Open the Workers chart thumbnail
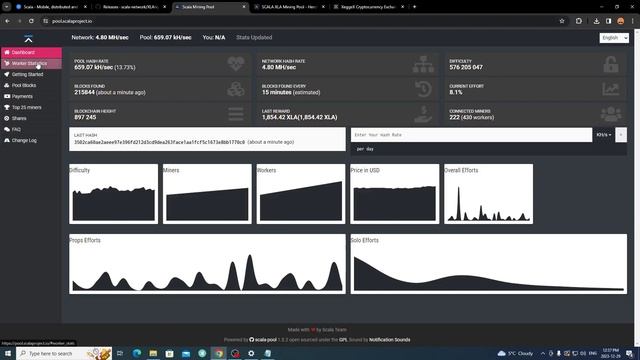This screenshot has width=640, height=360. click(301, 194)
